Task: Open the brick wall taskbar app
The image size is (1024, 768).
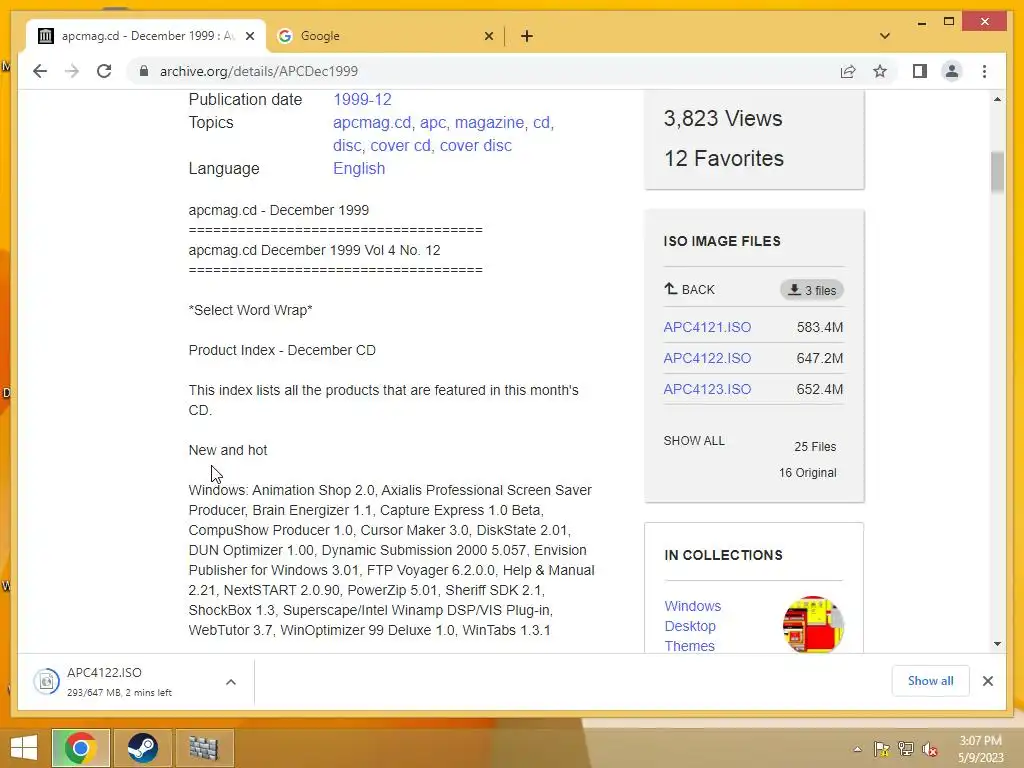Action: (204, 748)
